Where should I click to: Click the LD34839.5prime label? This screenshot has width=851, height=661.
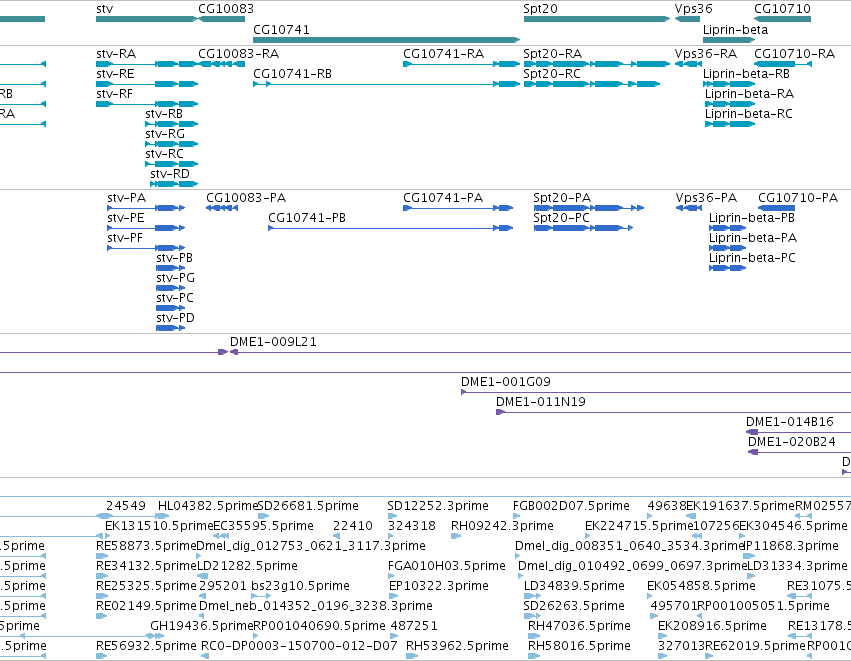(574, 586)
